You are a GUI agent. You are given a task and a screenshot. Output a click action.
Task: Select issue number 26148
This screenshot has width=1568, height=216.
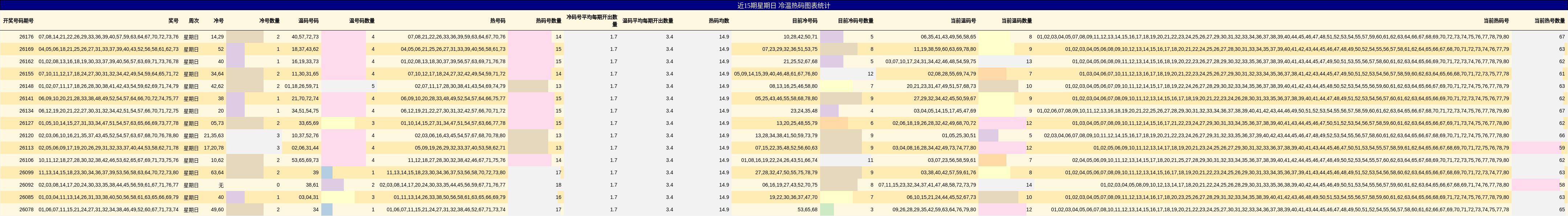(x=26, y=86)
